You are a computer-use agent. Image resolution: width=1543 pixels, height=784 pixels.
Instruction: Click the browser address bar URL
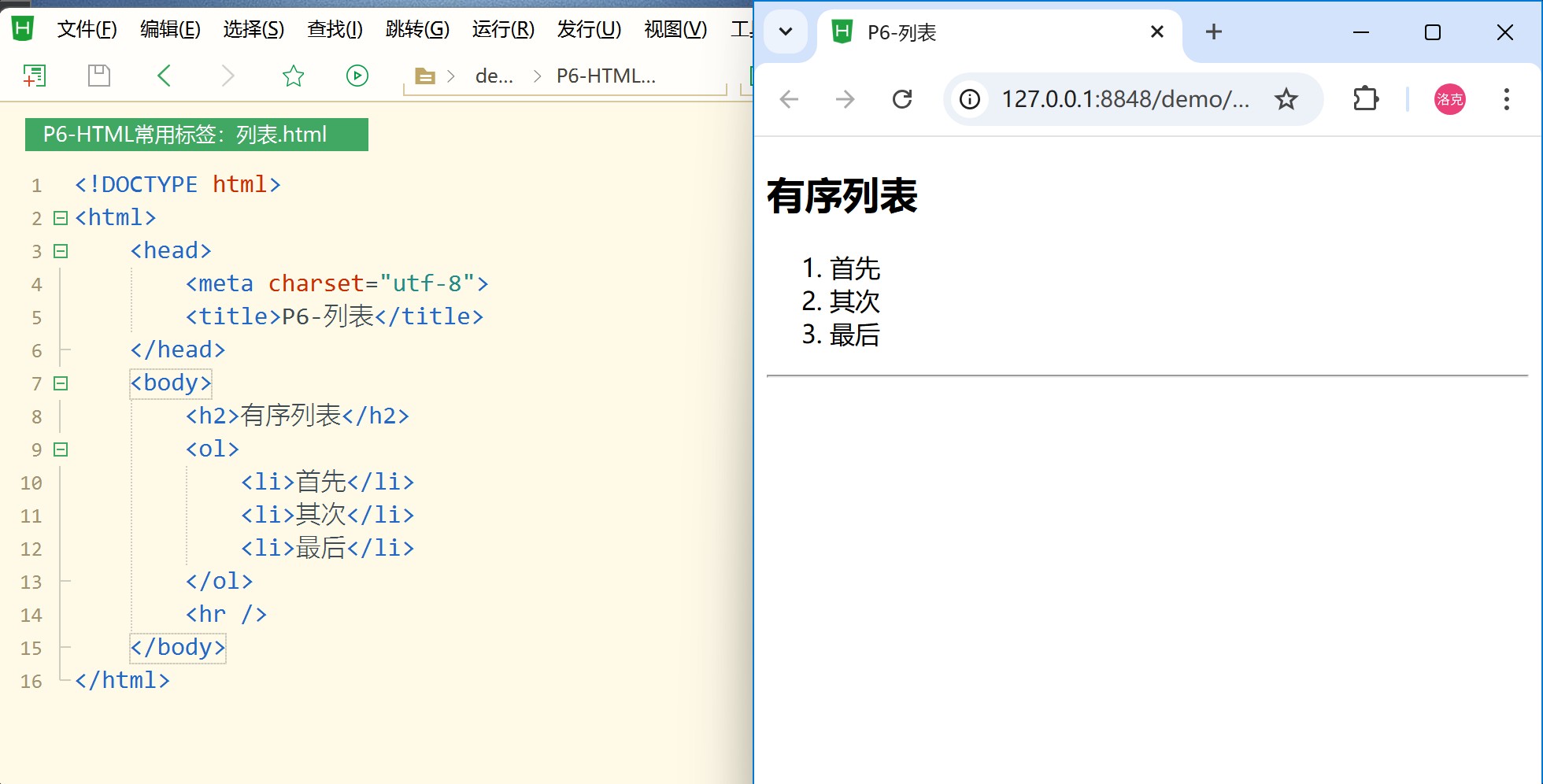pos(1125,99)
